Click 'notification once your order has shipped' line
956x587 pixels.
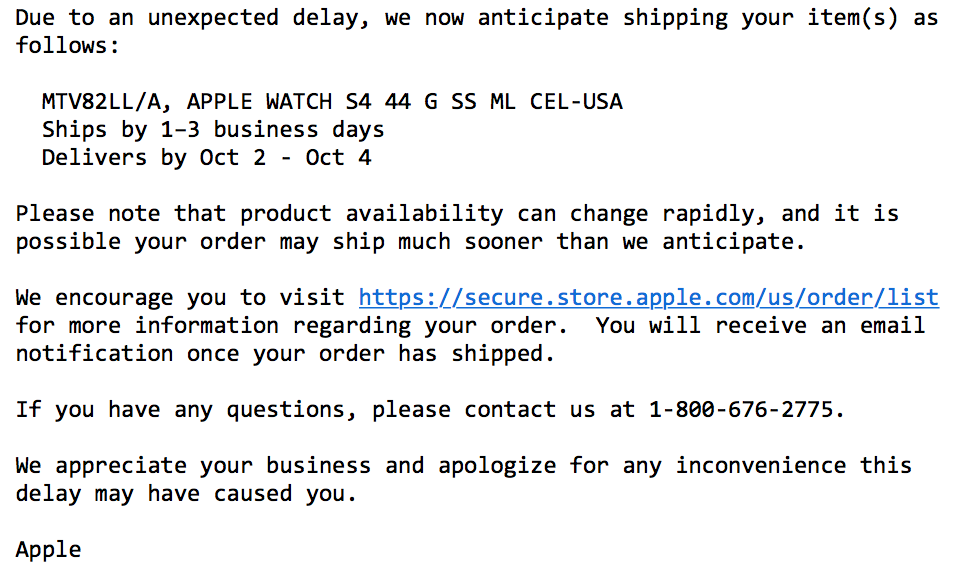[284, 354]
